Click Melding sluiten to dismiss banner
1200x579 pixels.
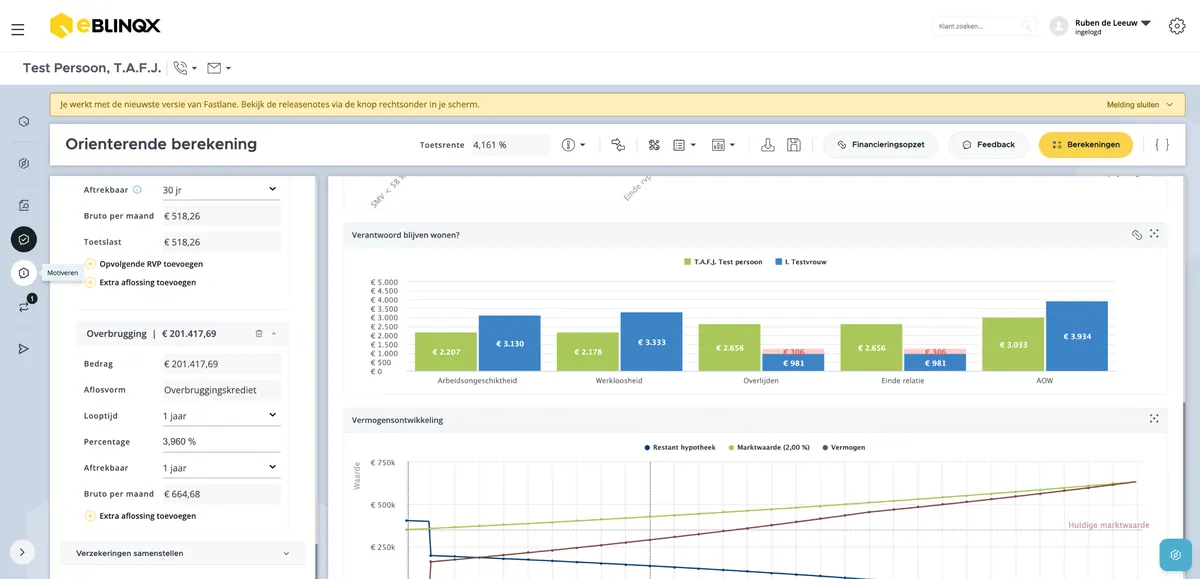[x=1139, y=104]
